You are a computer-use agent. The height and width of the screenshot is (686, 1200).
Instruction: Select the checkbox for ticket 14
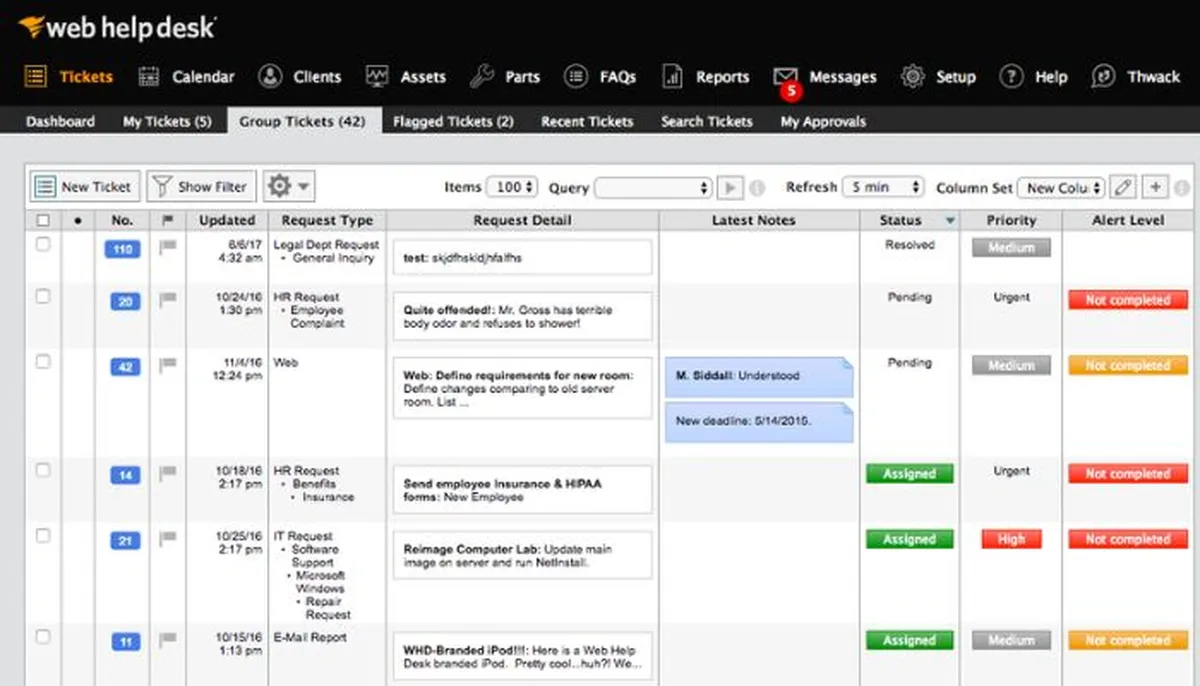(42, 470)
